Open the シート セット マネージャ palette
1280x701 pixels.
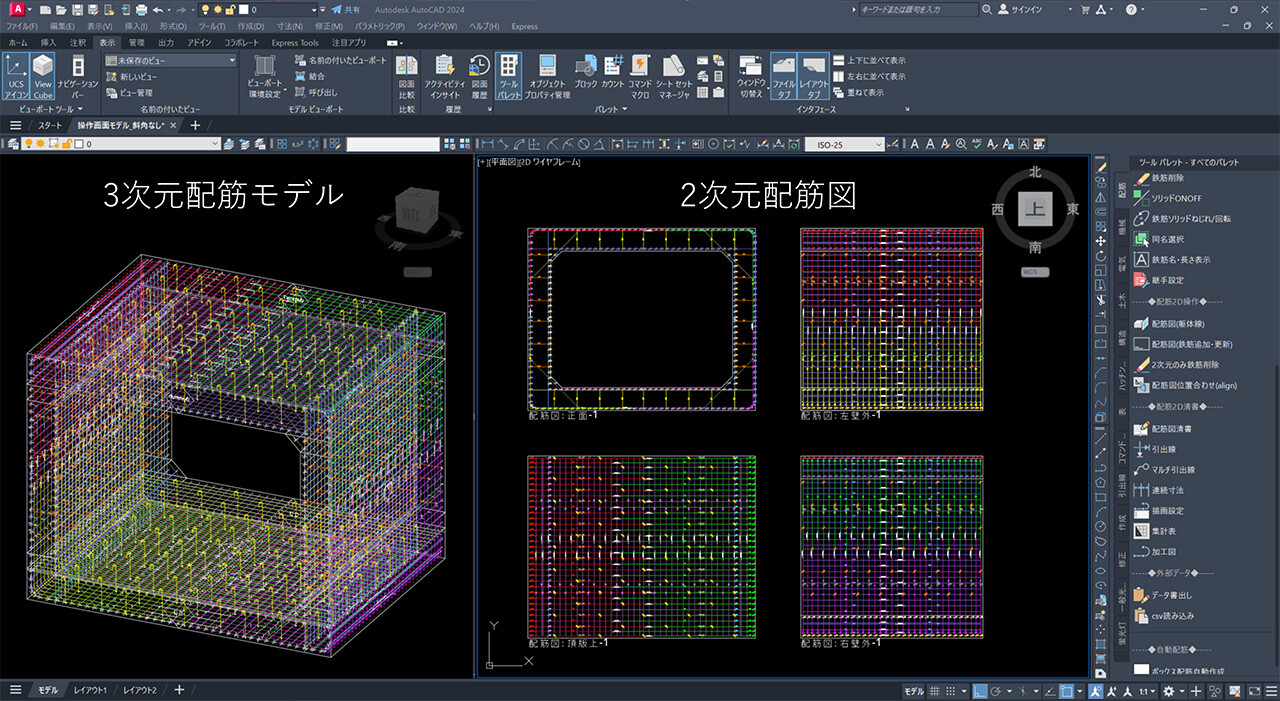point(675,77)
